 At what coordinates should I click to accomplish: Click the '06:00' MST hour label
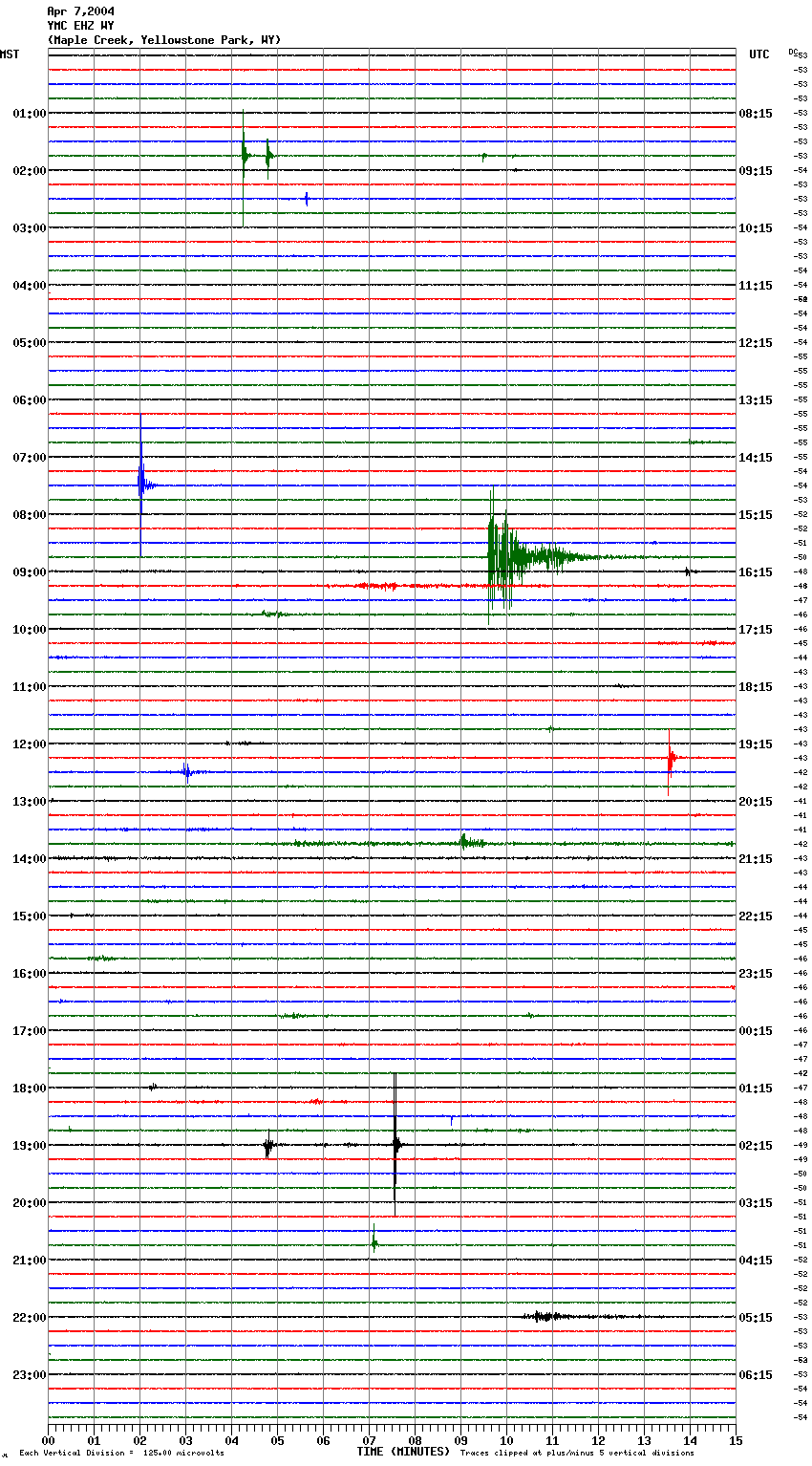pyautogui.click(x=30, y=400)
